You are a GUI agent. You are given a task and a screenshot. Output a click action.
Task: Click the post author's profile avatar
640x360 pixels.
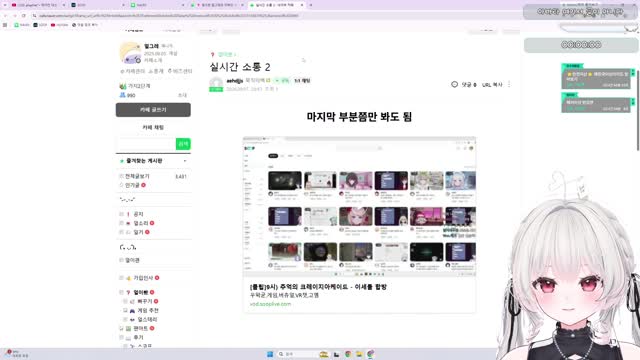pyautogui.click(x=216, y=83)
